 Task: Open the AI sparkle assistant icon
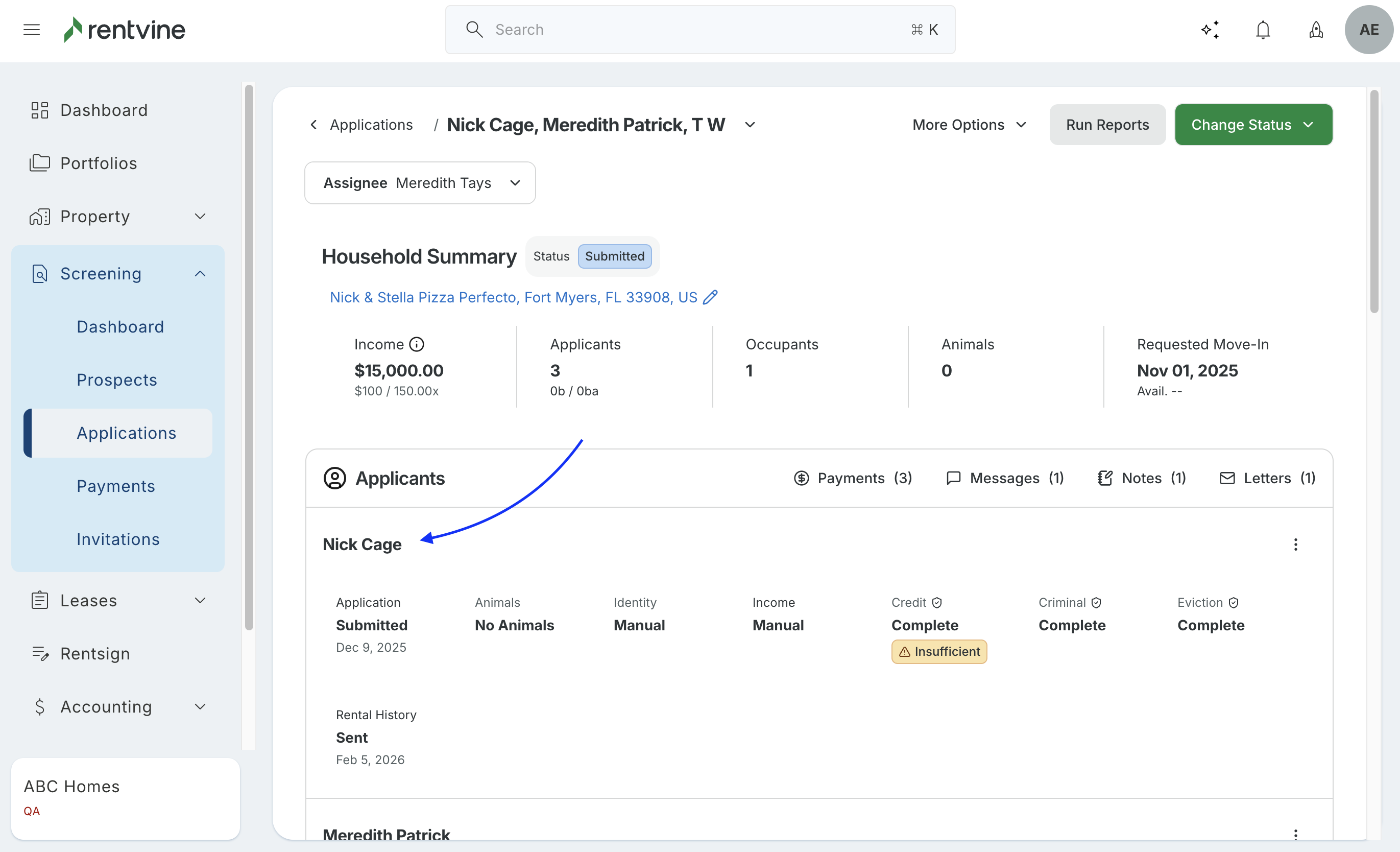point(1210,30)
